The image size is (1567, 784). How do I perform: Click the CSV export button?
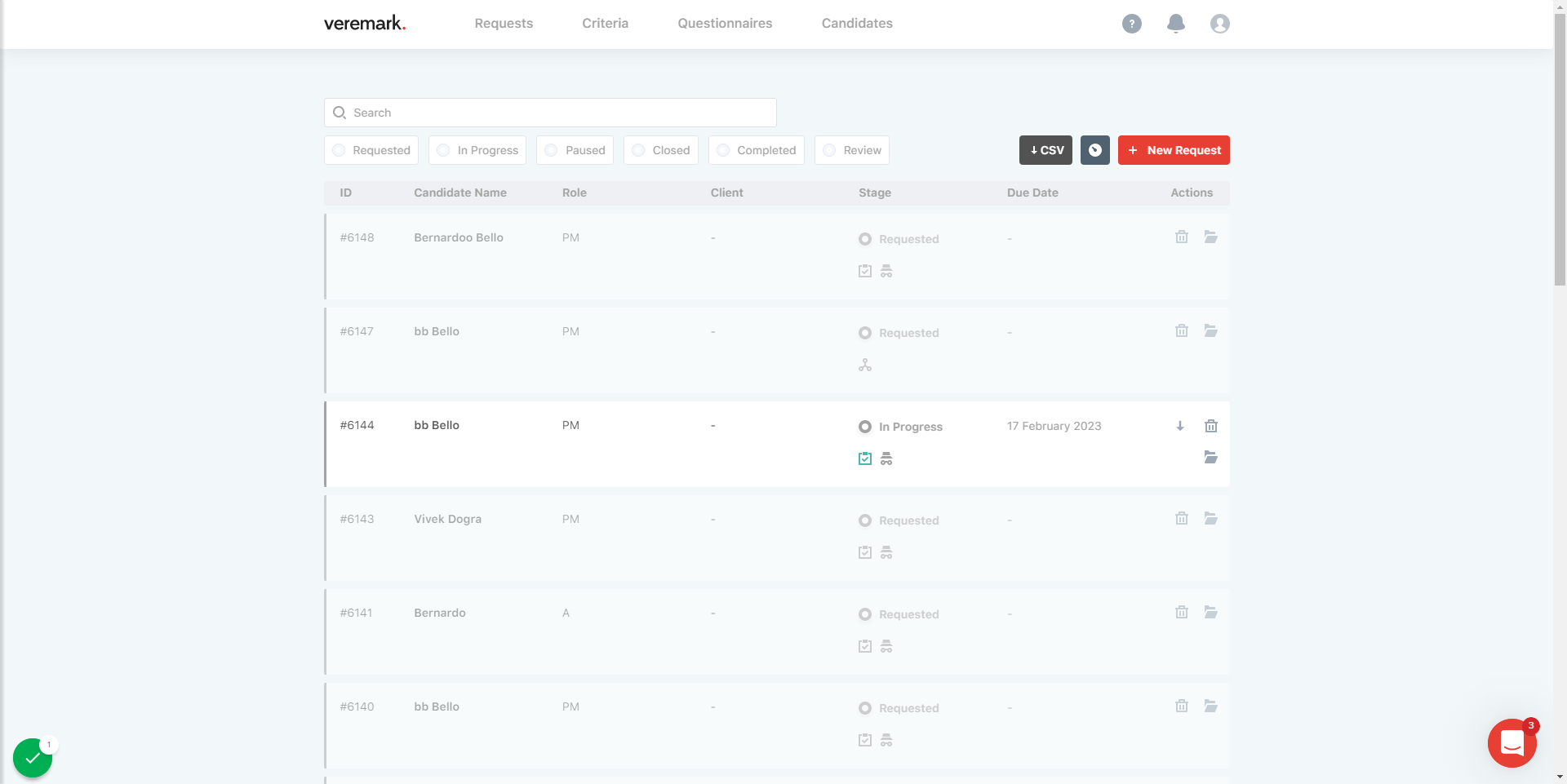[x=1045, y=150]
